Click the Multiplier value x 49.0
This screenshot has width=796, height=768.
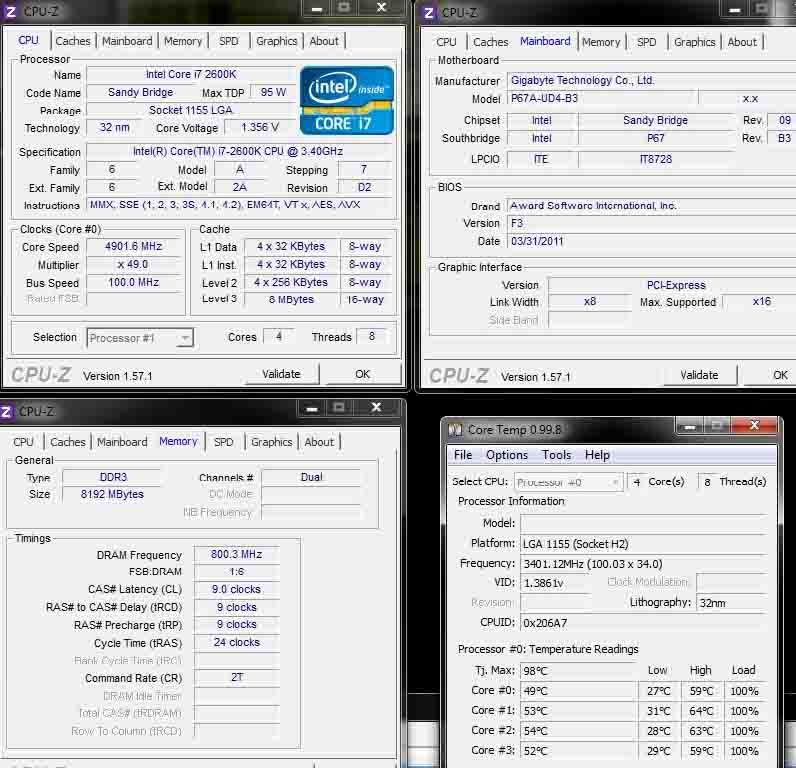click(134, 264)
